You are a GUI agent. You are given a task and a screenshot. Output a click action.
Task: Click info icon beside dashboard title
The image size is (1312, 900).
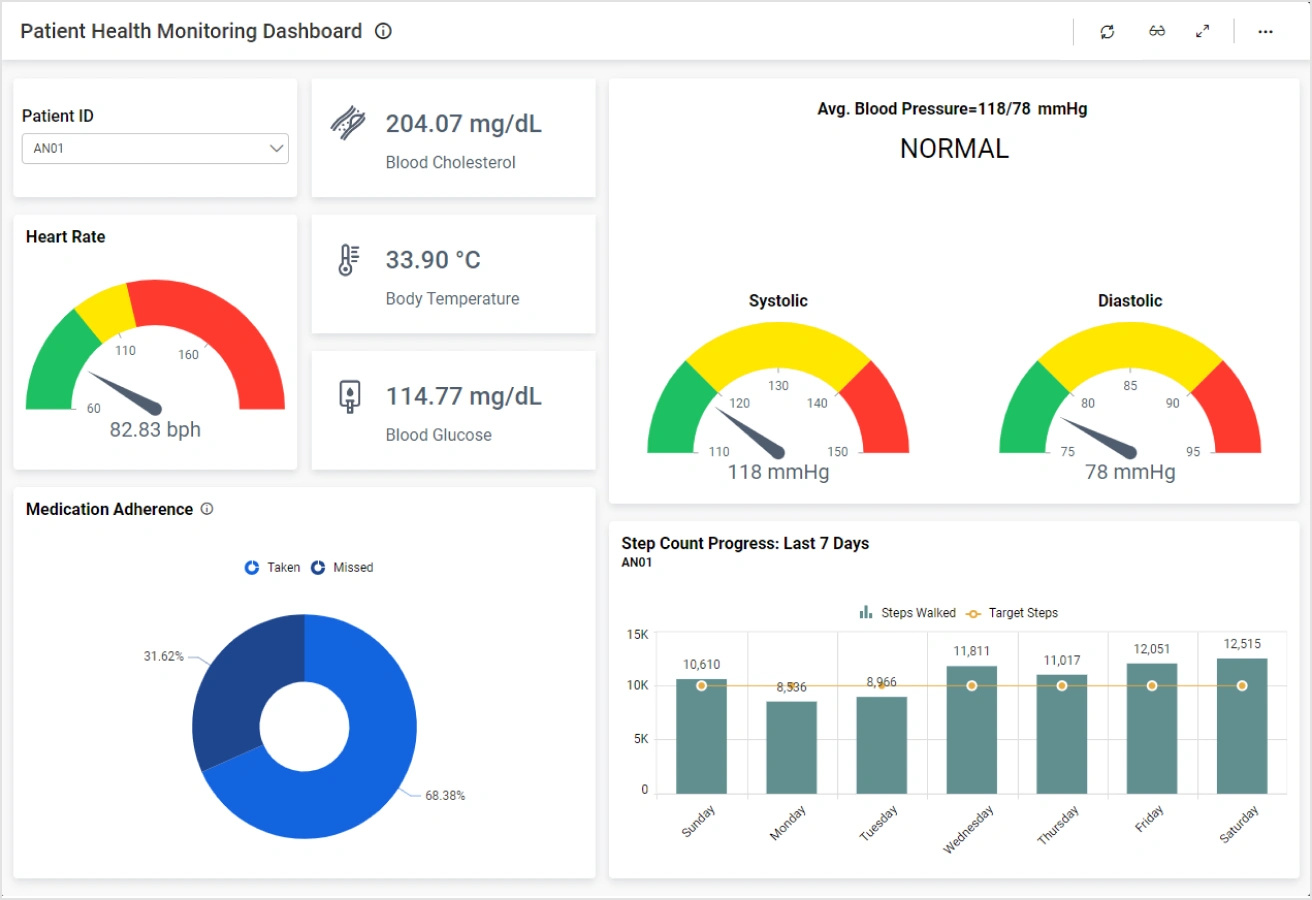[x=383, y=32]
